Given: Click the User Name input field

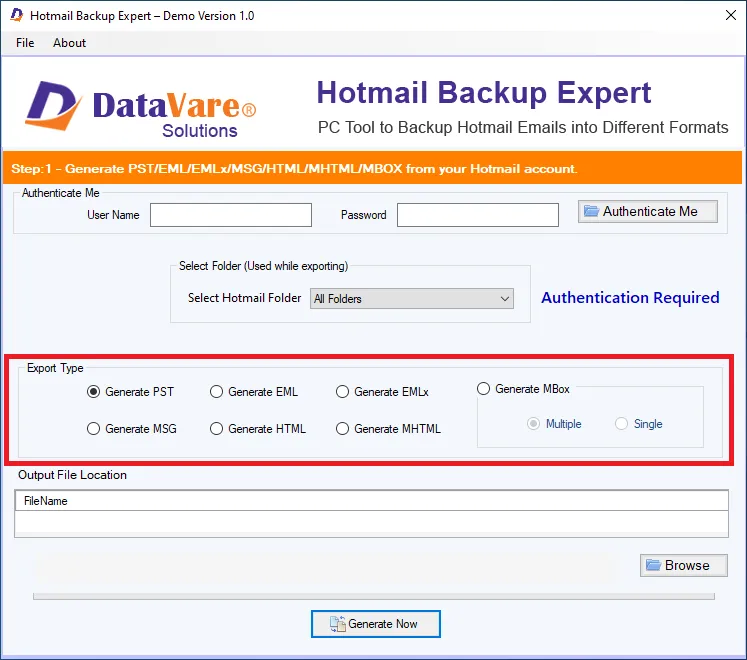Looking at the screenshot, I should click(x=231, y=215).
